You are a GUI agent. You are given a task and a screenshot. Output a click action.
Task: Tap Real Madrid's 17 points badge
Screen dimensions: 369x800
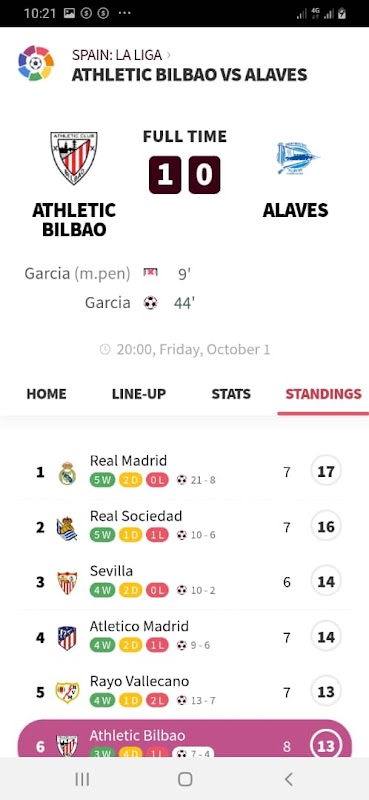pos(326,471)
